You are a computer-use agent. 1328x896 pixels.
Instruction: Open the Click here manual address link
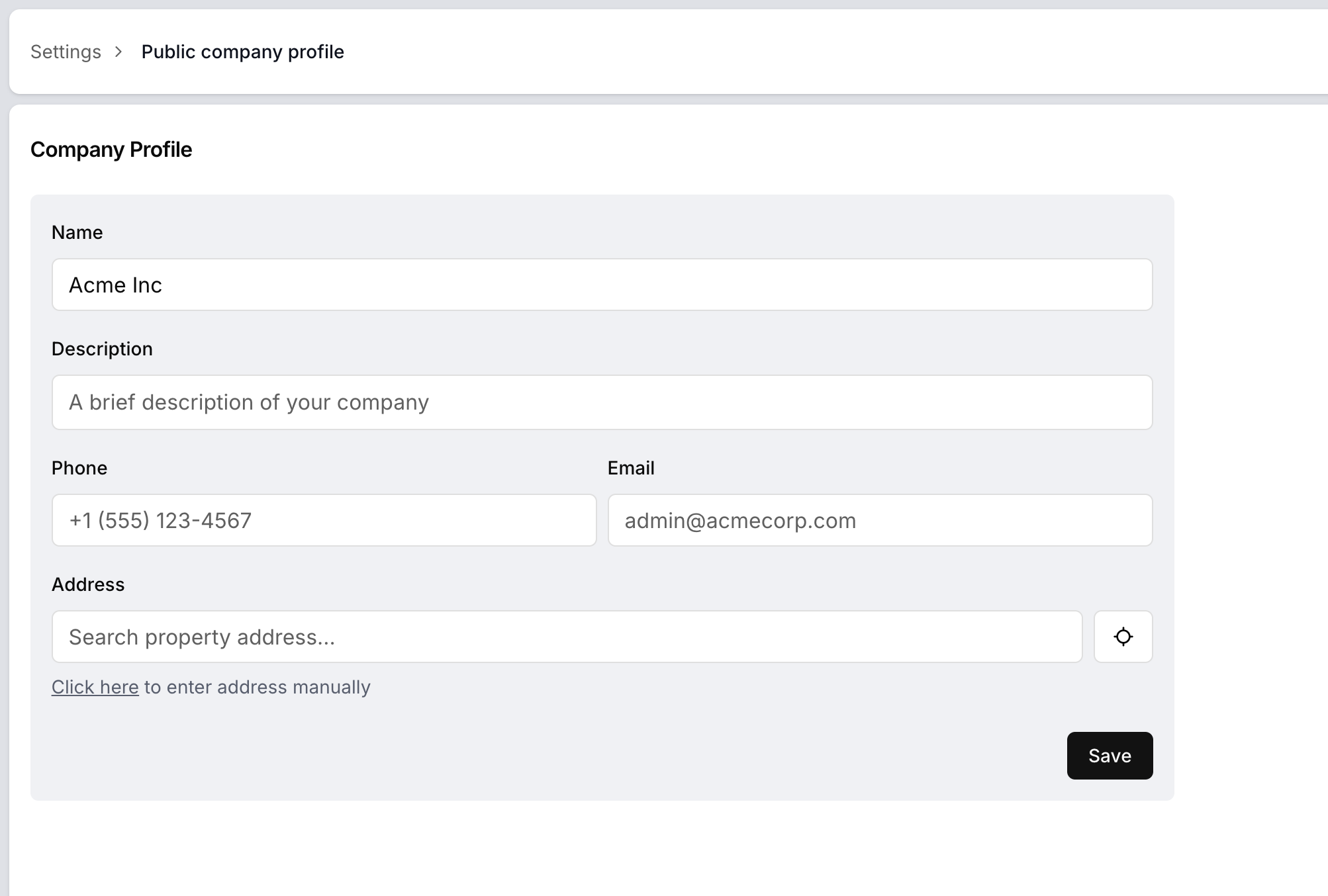95,687
